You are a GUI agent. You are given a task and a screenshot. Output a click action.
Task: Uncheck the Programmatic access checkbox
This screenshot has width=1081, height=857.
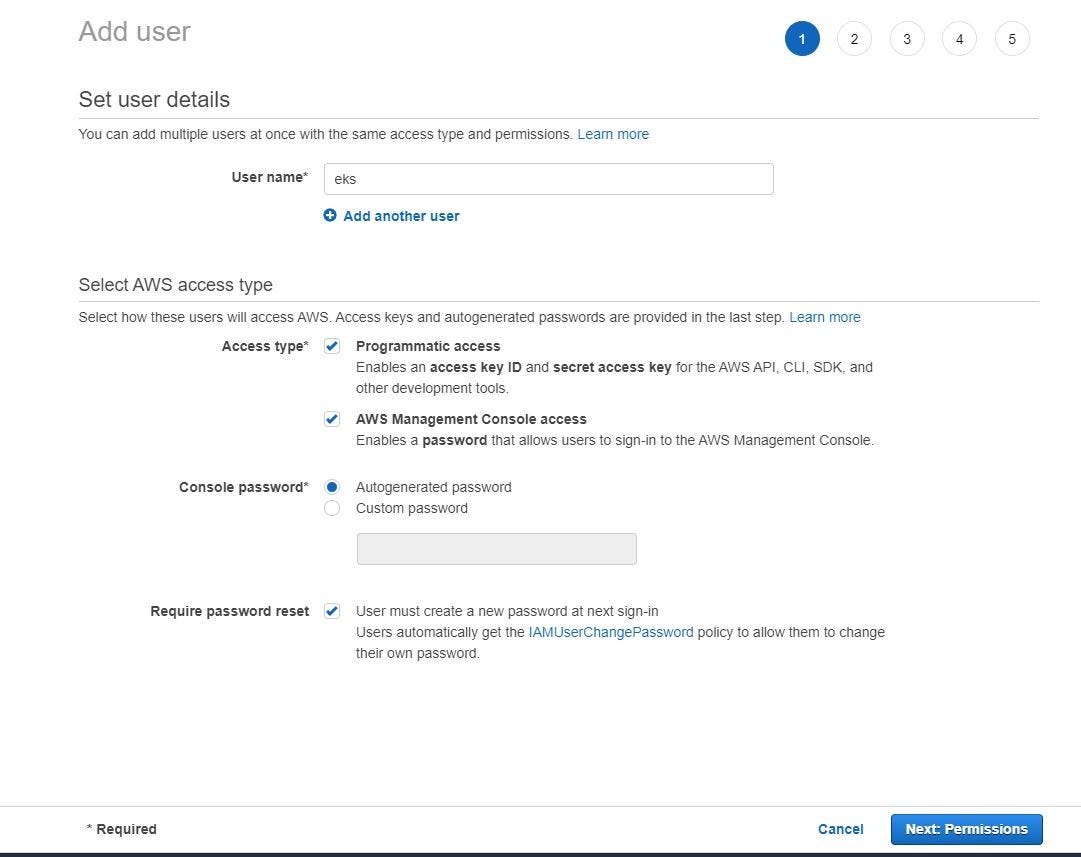(x=331, y=345)
